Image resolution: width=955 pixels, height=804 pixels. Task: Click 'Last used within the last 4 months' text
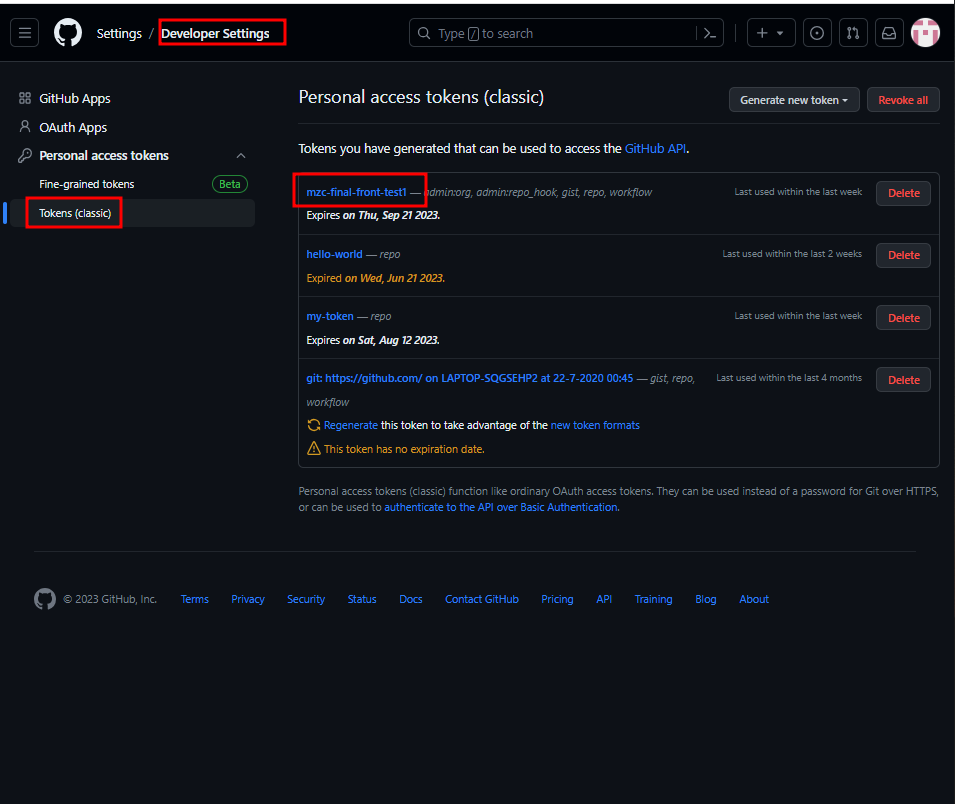click(789, 378)
